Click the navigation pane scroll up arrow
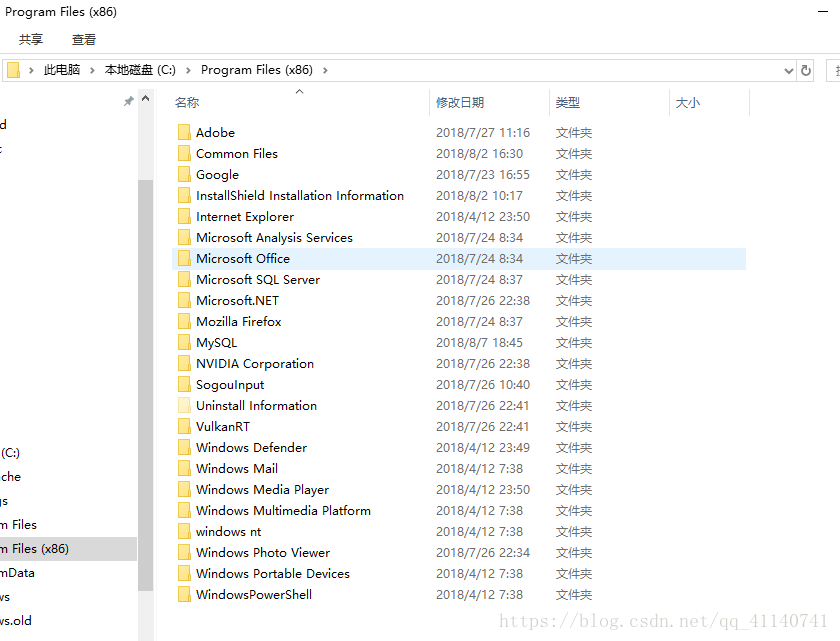Viewport: 840px width, 641px height. [x=146, y=99]
